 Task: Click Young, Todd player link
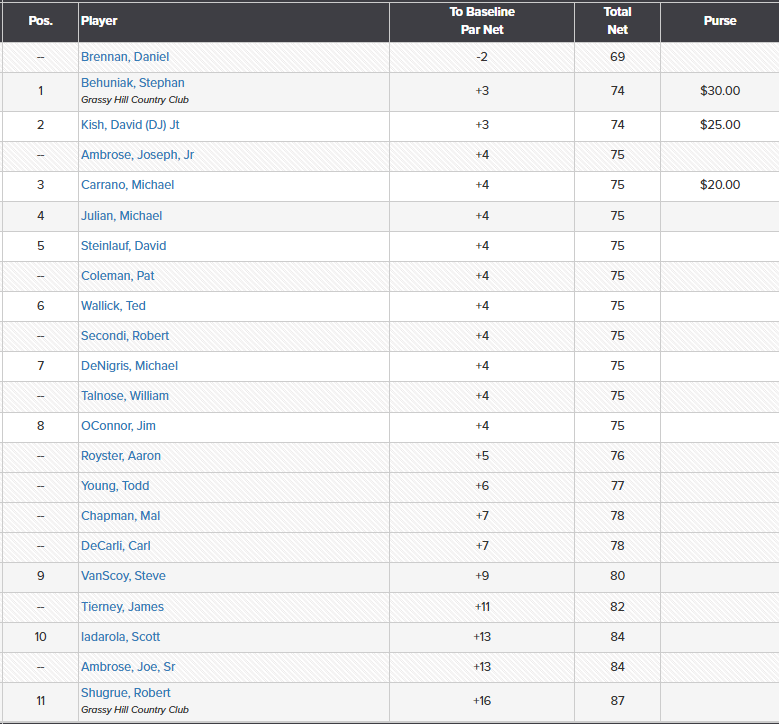(115, 486)
